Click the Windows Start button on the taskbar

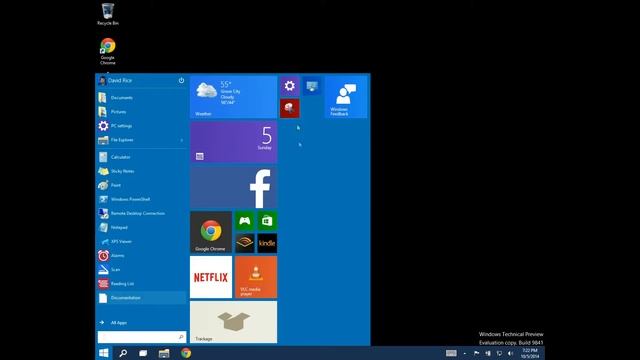point(104,353)
